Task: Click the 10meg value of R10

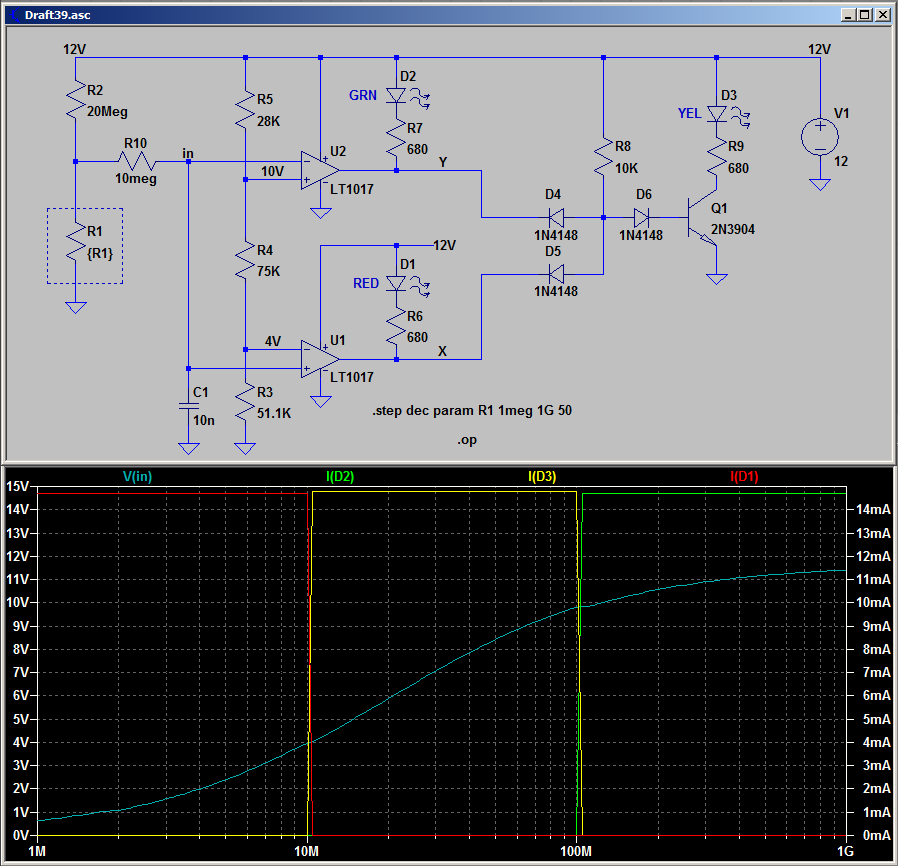Action: point(136,179)
